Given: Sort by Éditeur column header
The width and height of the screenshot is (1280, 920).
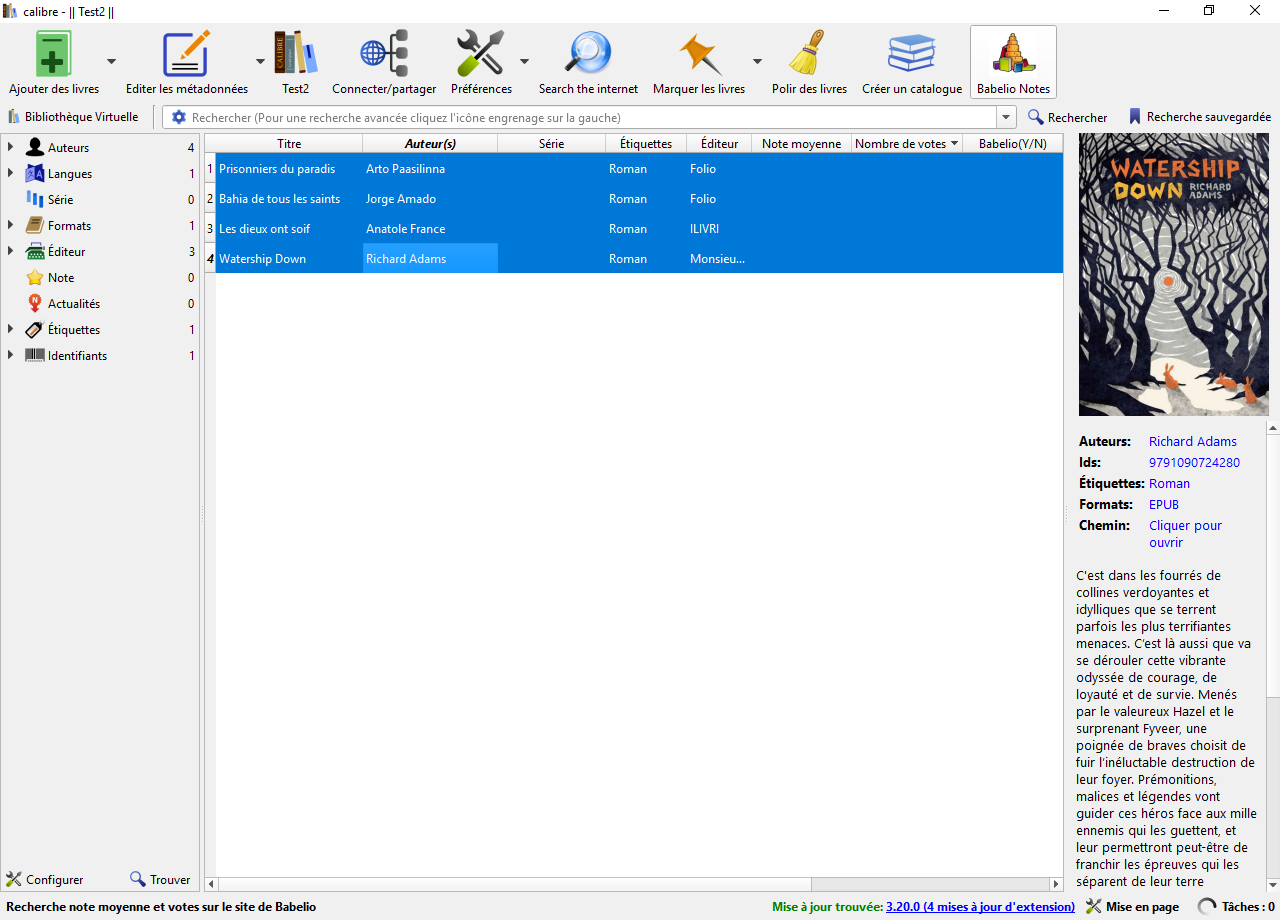Looking at the screenshot, I should point(719,144).
